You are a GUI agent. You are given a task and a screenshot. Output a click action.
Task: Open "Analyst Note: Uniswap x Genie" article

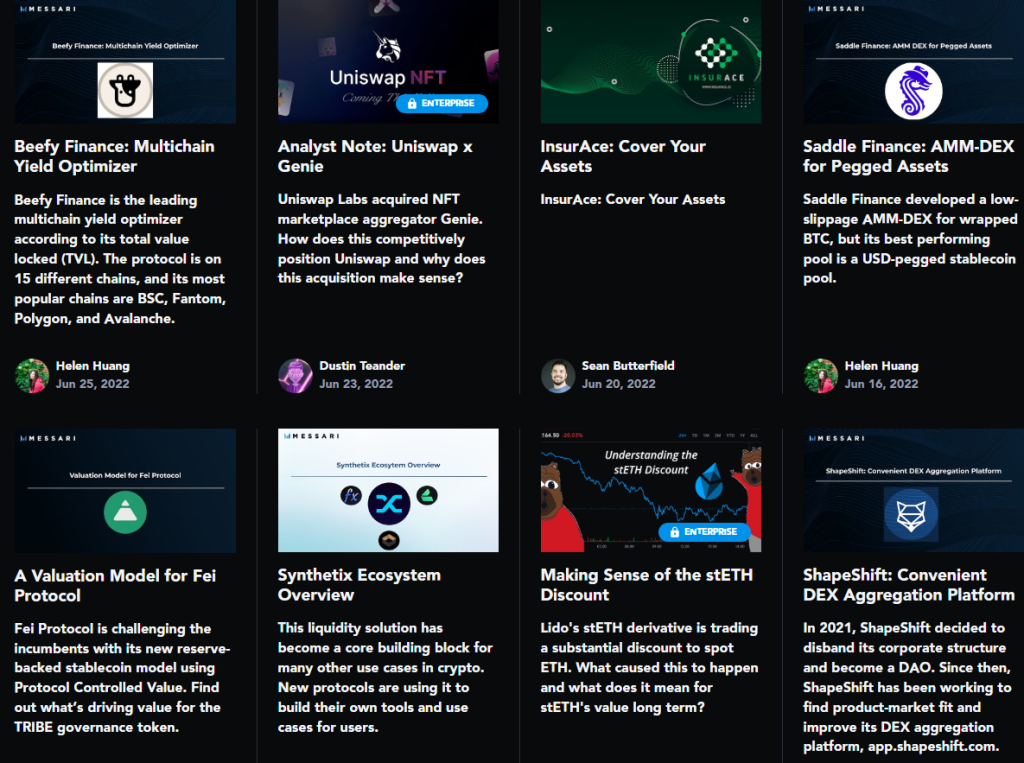coord(375,156)
